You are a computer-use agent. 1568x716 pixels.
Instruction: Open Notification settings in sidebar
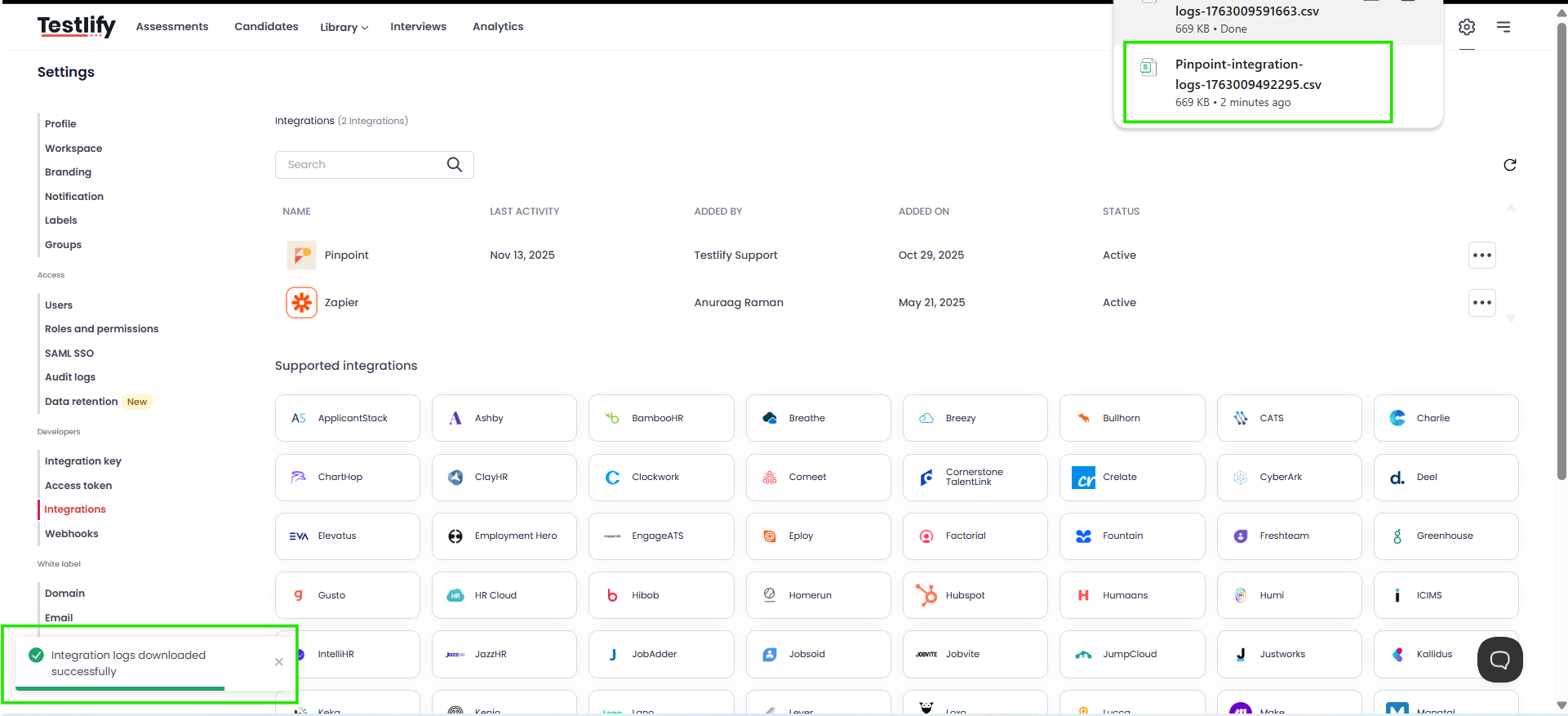point(74,197)
